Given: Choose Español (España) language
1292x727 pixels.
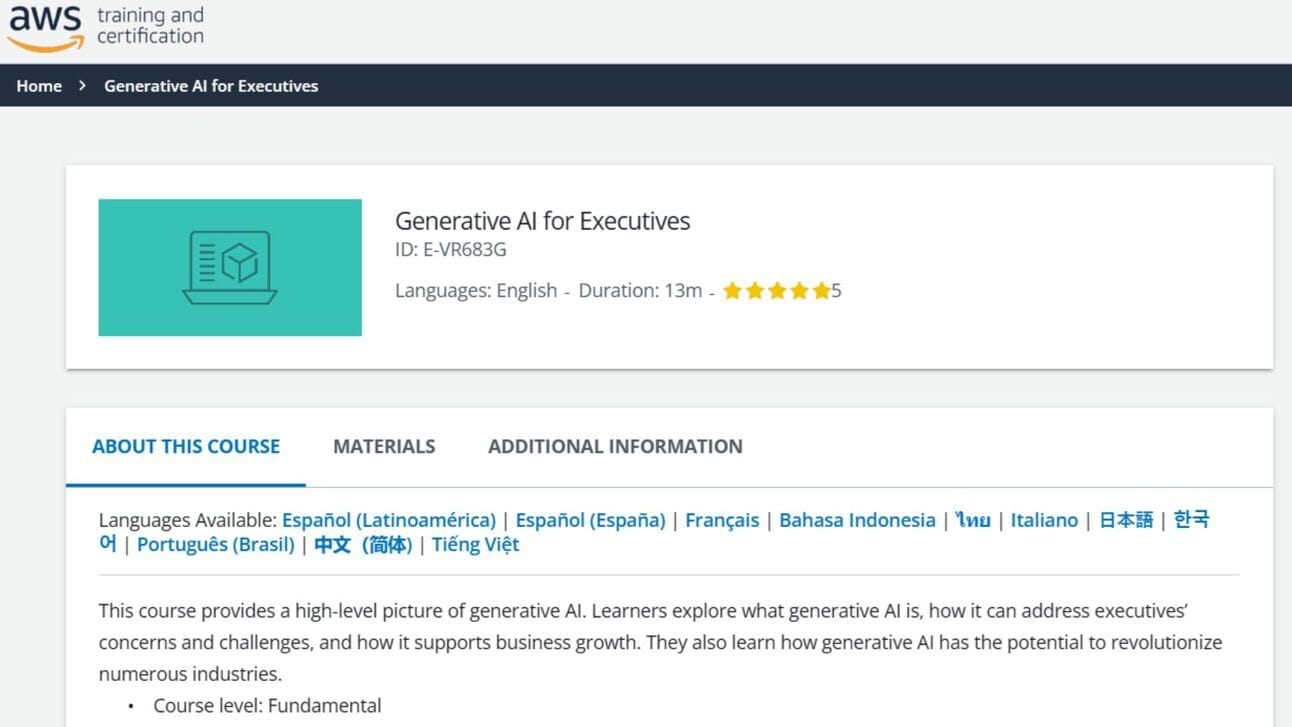Looking at the screenshot, I should click(590, 520).
